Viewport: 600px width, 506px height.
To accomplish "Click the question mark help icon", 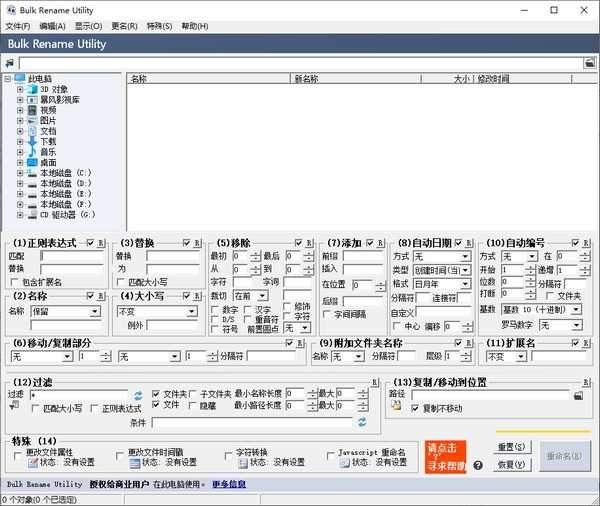I will (x=478, y=465).
